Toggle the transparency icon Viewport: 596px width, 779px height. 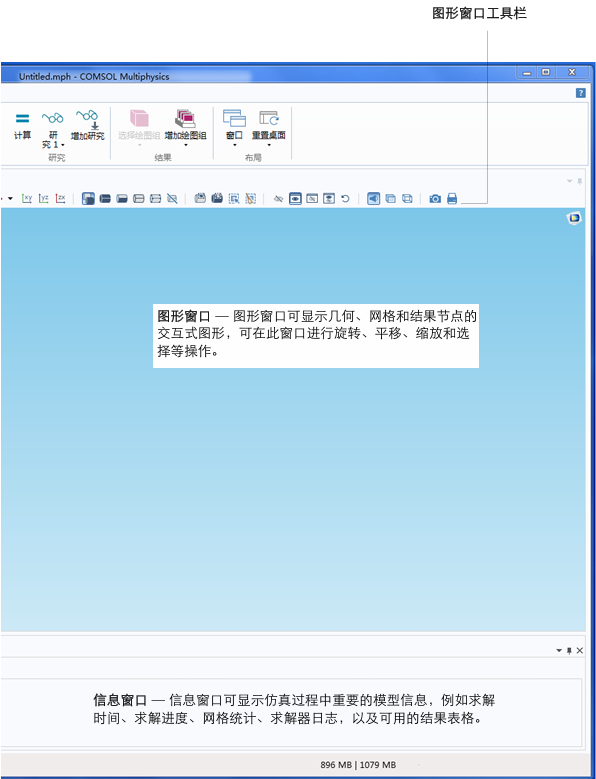coord(390,199)
